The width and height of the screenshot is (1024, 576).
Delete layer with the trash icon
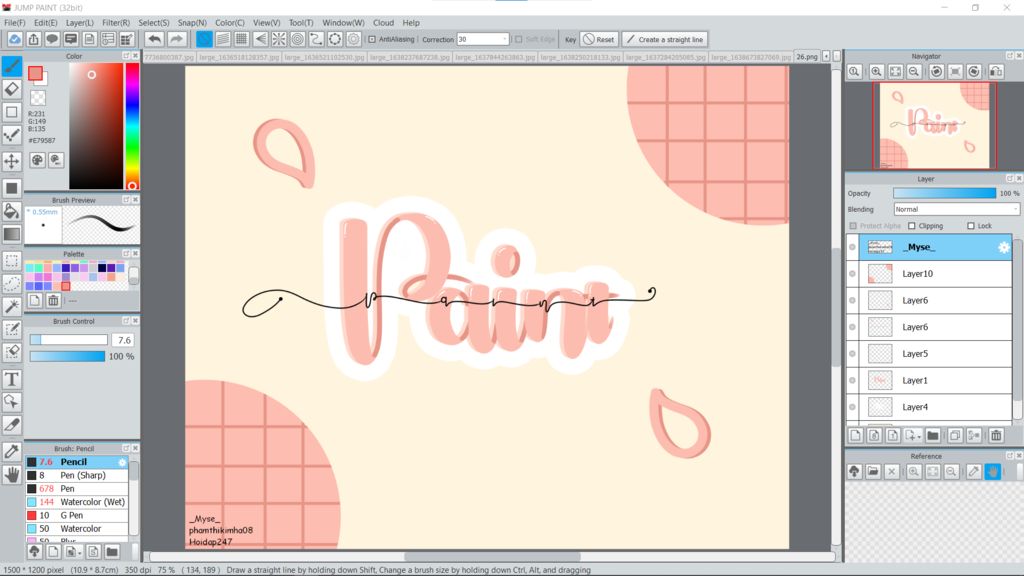click(x=996, y=436)
